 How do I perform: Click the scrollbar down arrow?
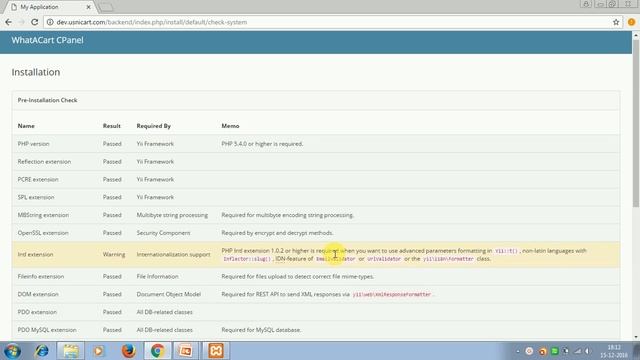click(x=636, y=337)
